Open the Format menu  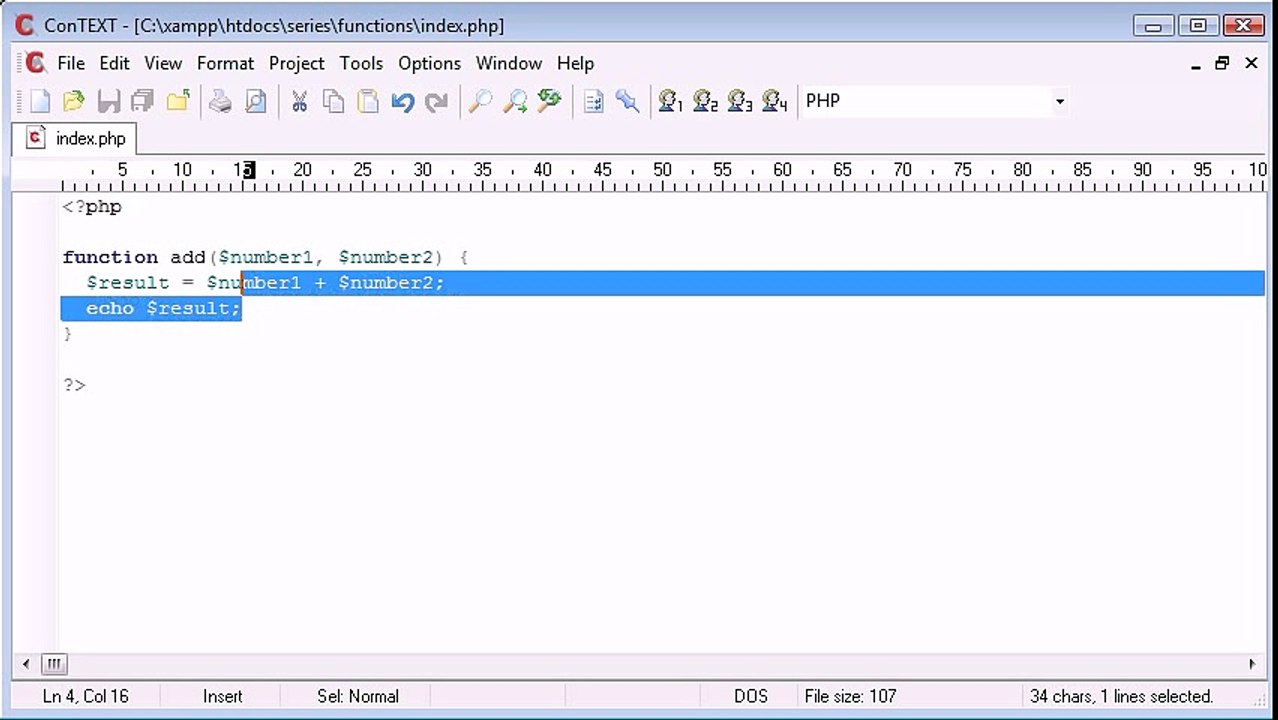click(225, 63)
